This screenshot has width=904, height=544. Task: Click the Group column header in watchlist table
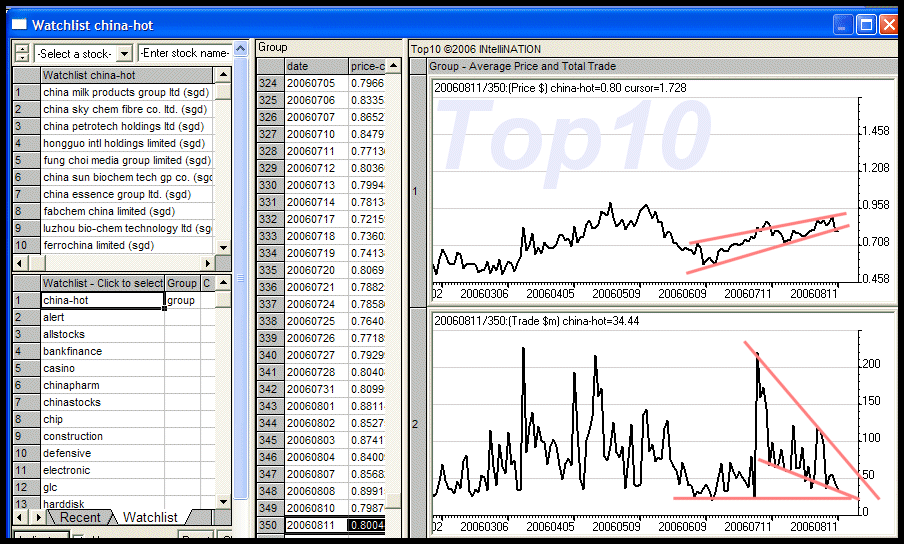coord(182,283)
